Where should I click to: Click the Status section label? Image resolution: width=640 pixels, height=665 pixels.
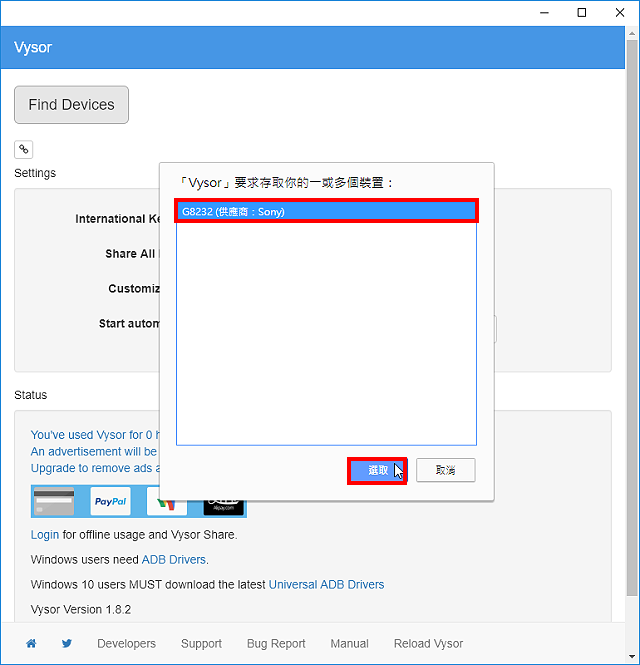[x=31, y=395]
